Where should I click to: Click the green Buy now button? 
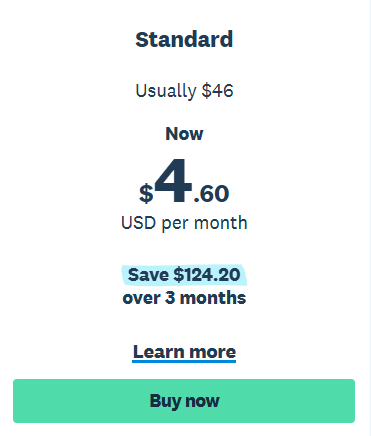click(184, 401)
